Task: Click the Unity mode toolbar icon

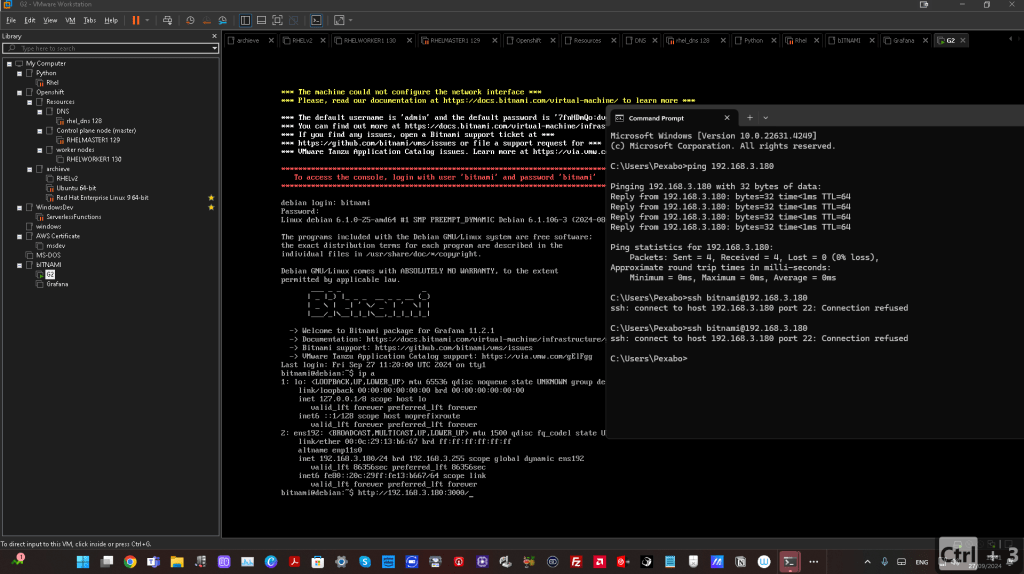Action: [x=294, y=20]
